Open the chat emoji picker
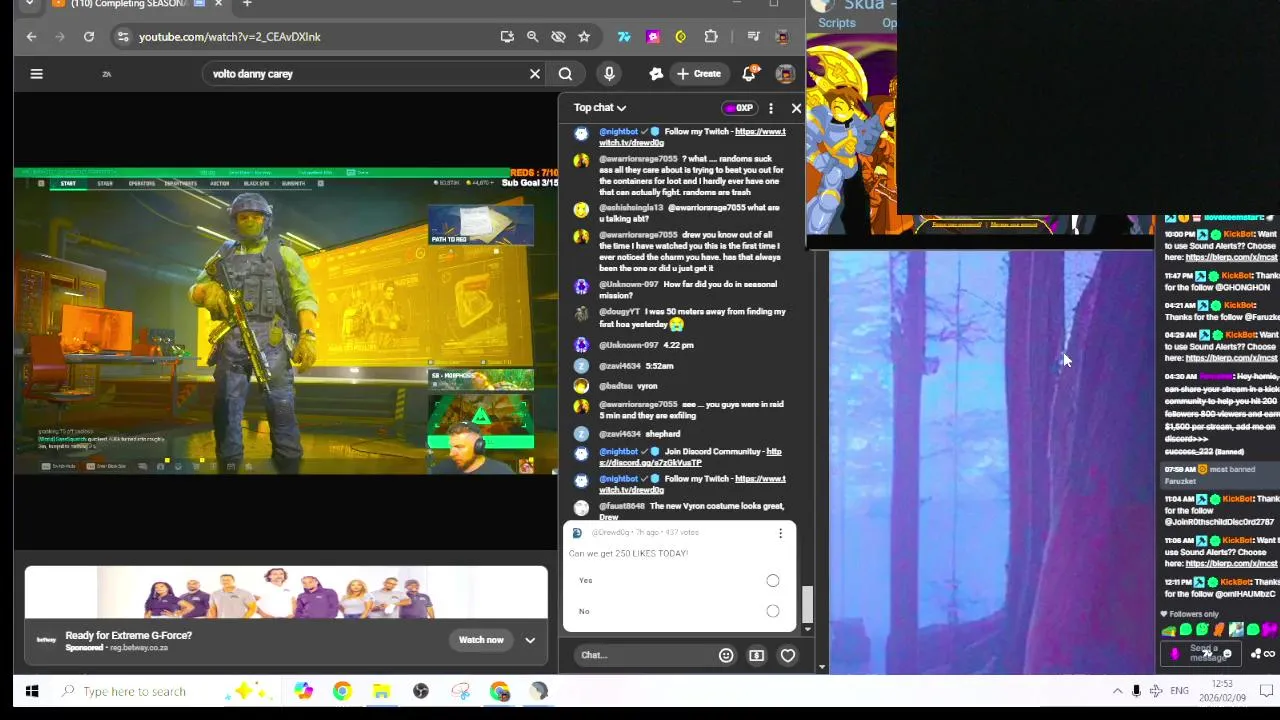Viewport: 1280px width, 720px height. click(726, 655)
